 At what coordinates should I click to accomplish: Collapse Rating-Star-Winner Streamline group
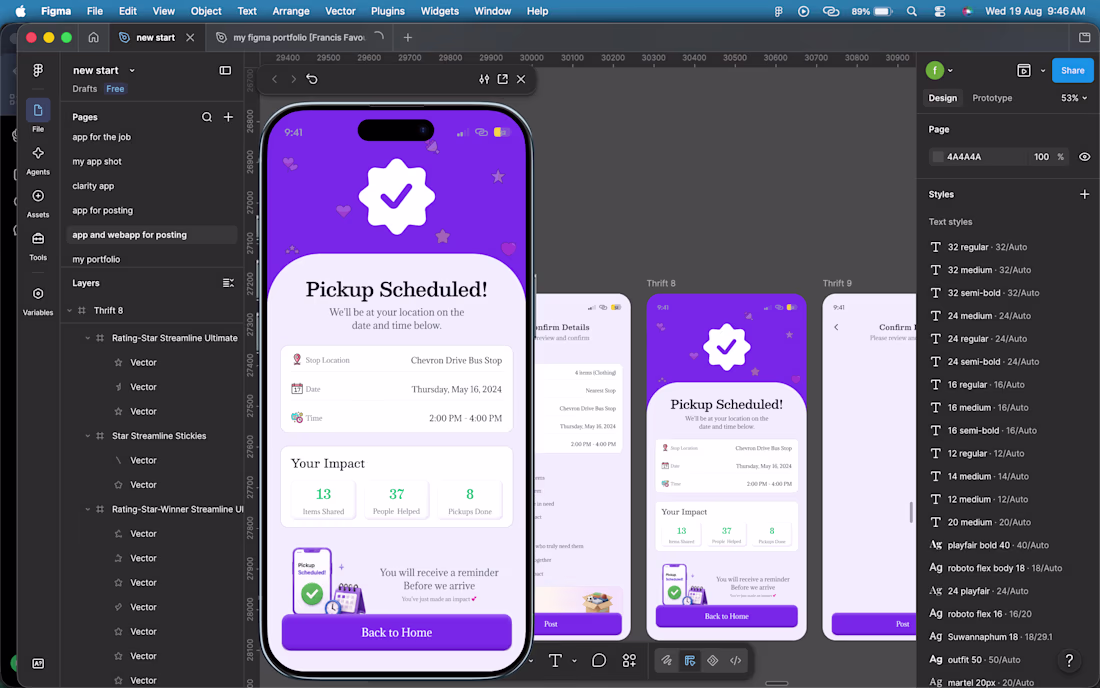click(88, 509)
